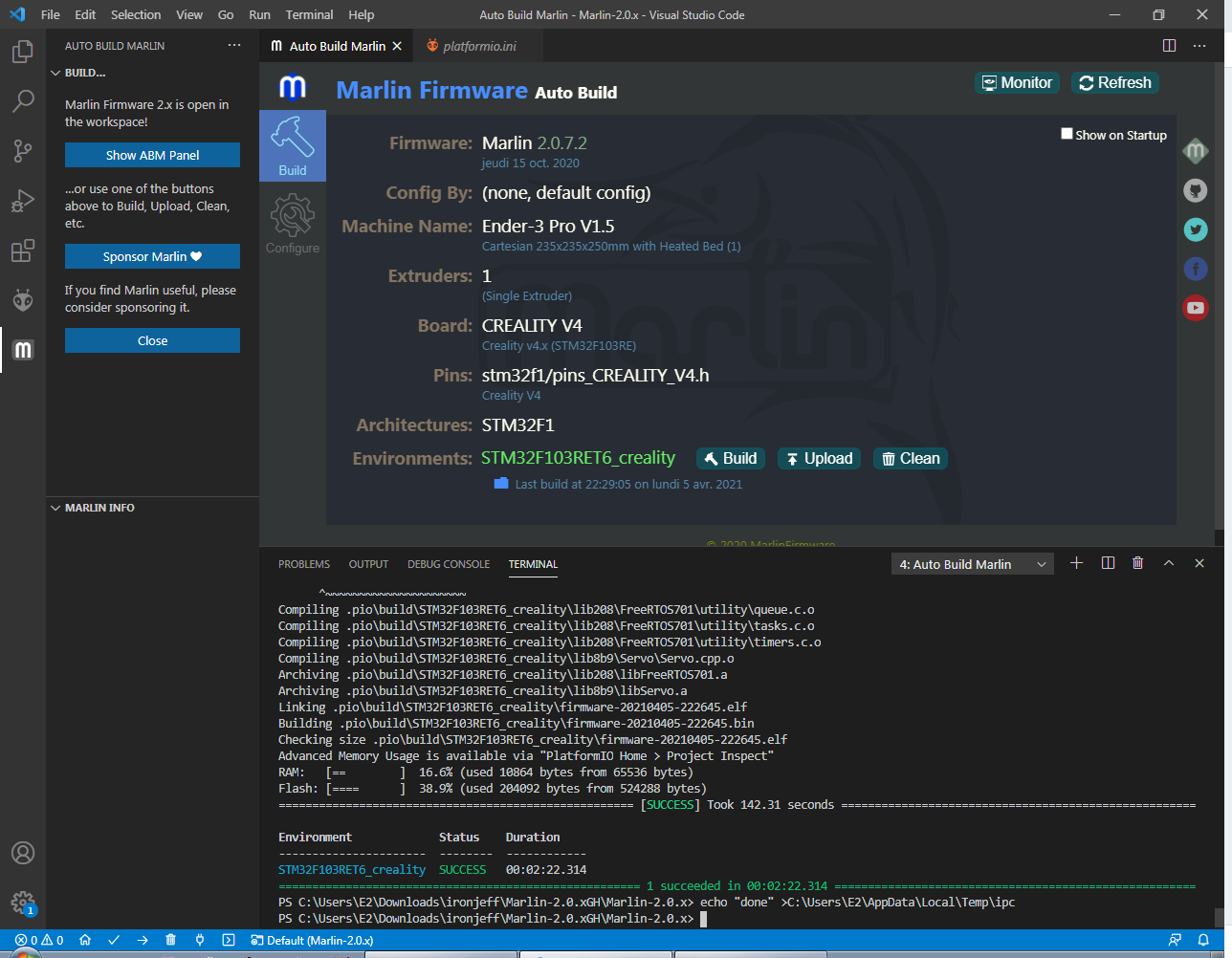
Task: Click the Twitter icon in Marlin panel
Action: pos(1195,229)
